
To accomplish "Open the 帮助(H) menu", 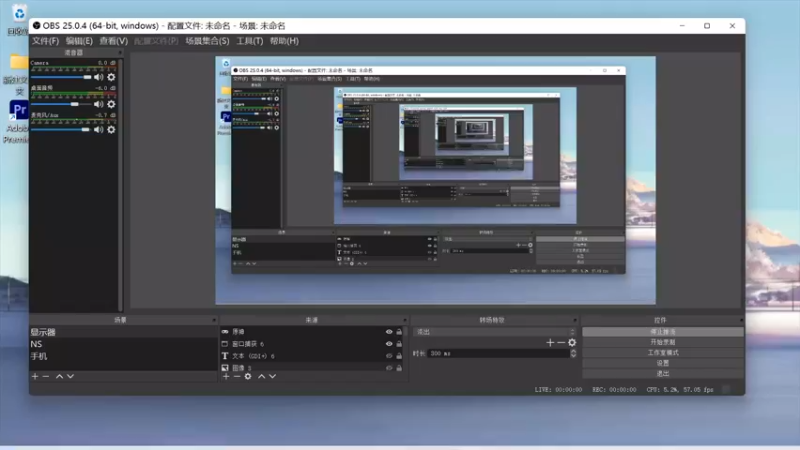I will [284, 41].
